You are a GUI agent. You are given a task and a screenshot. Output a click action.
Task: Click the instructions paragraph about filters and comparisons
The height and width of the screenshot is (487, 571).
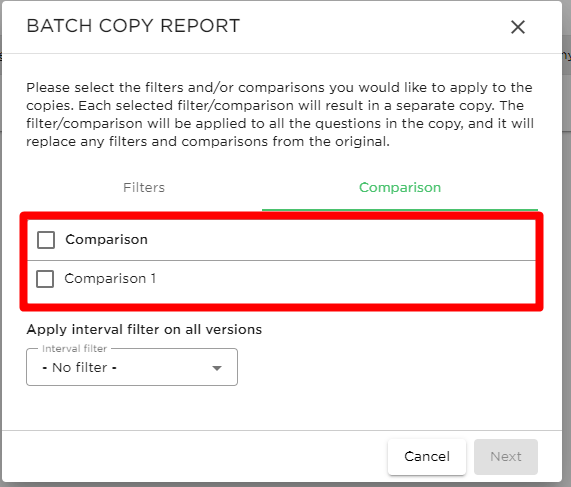(x=280, y=114)
